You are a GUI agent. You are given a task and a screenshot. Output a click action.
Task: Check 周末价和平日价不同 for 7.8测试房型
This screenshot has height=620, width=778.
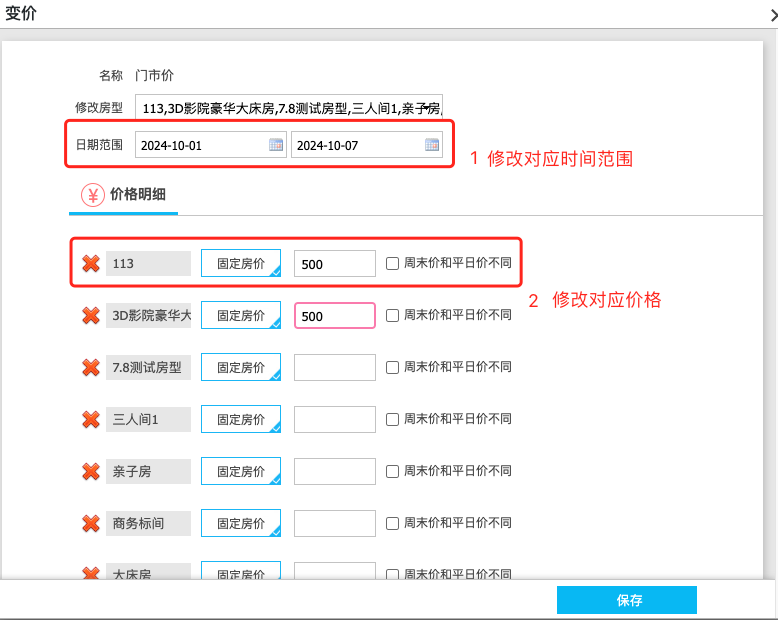tap(392, 368)
